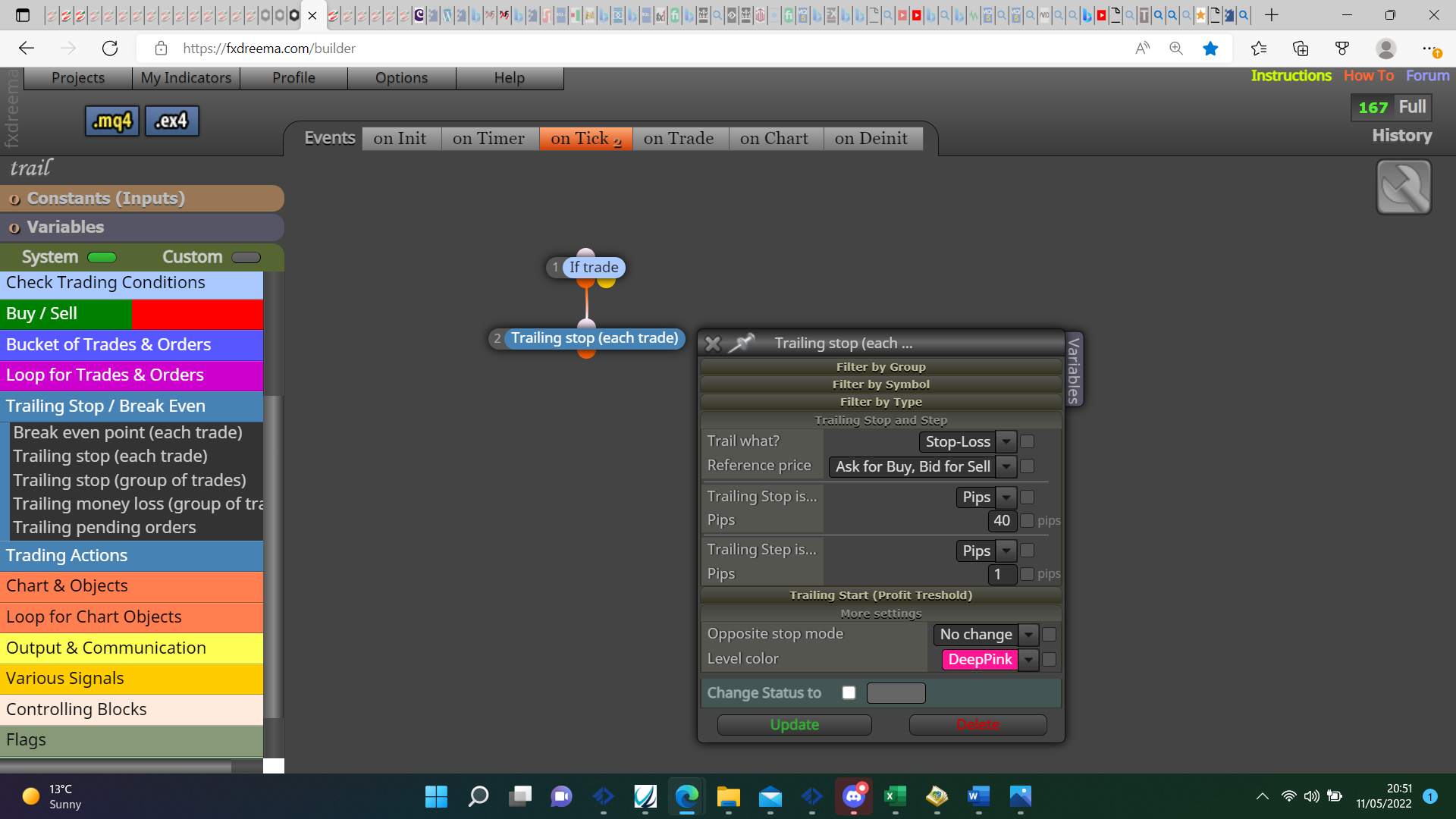Viewport: 1456px width, 819px height.
Task: Open a new browser tab
Action: (1272, 15)
